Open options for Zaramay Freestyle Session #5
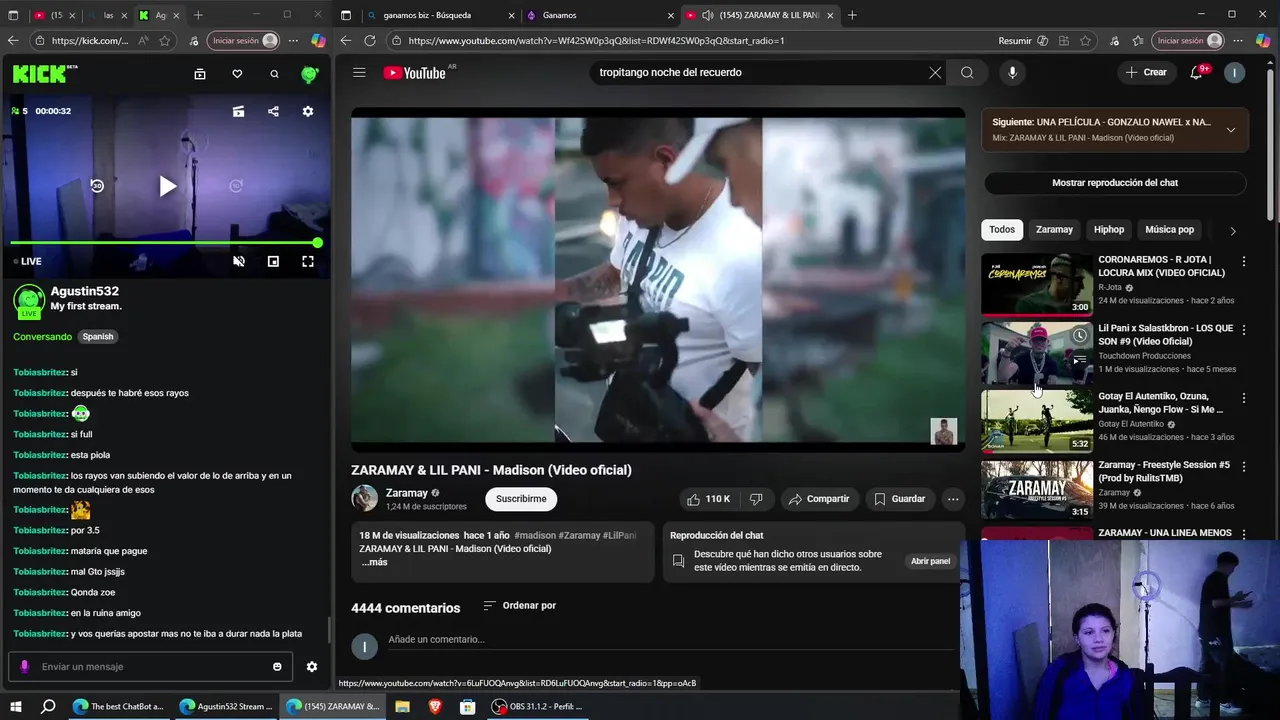This screenshot has height=720, width=1280. pyautogui.click(x=1244, y=467)
